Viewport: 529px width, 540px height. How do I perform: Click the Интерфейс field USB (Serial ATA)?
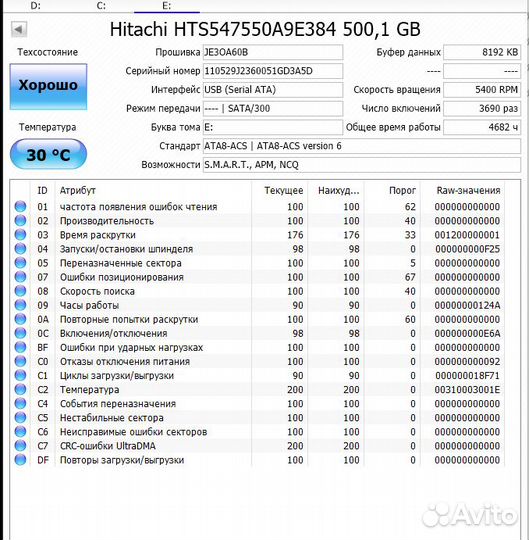[273, 90]
